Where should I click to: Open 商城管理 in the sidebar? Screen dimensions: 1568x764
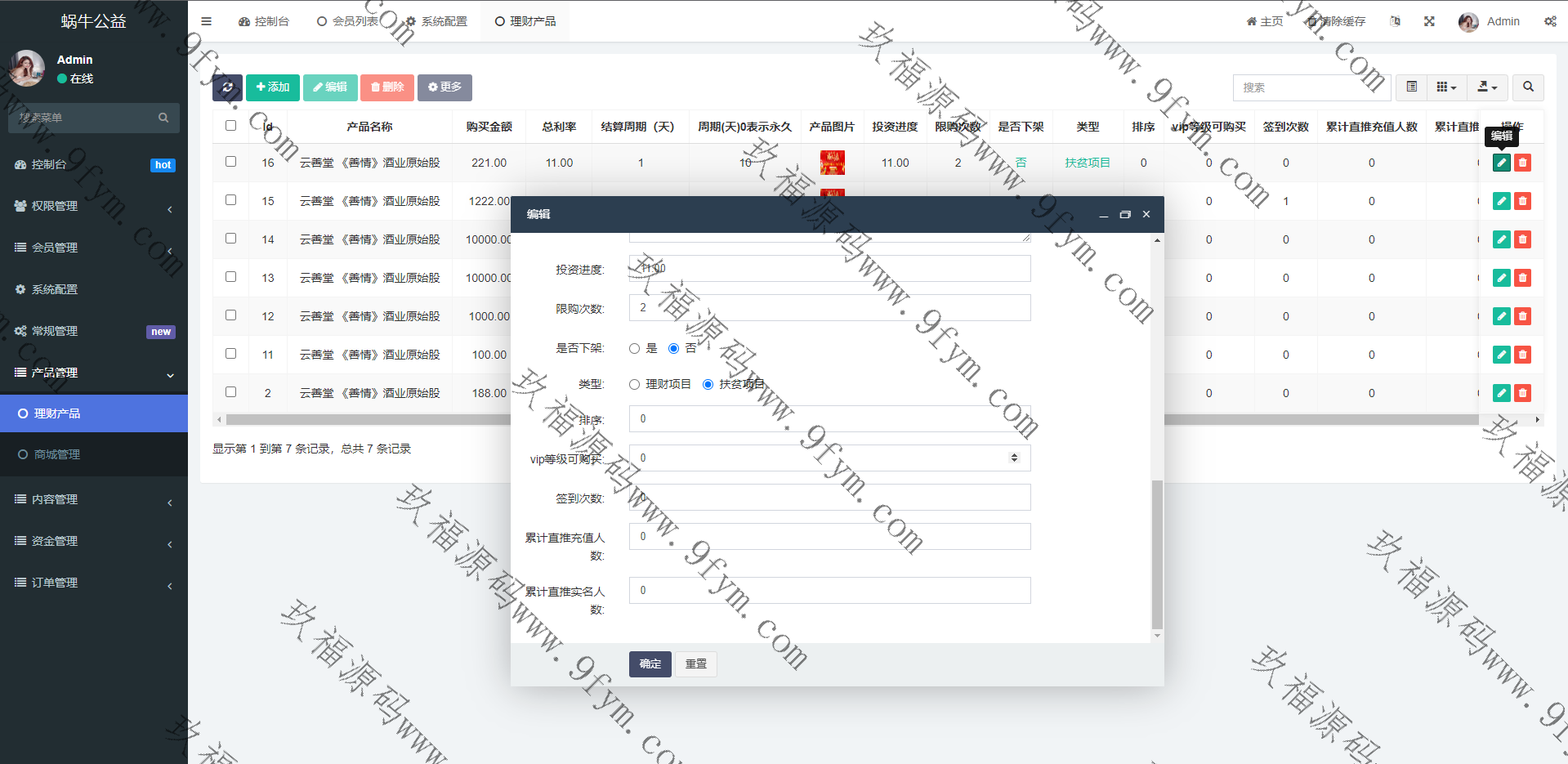[57, 454]
